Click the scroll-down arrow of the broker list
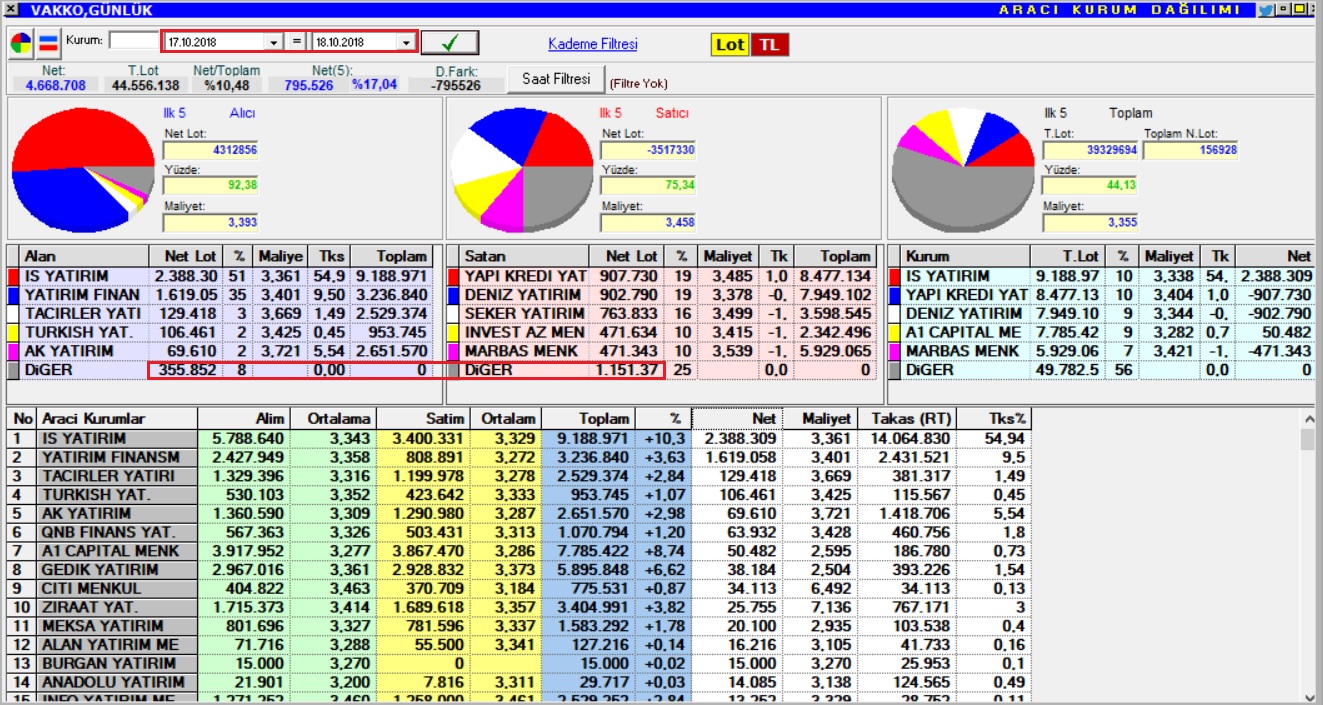The image size is (1323, 705). (x=1308, y=697)
